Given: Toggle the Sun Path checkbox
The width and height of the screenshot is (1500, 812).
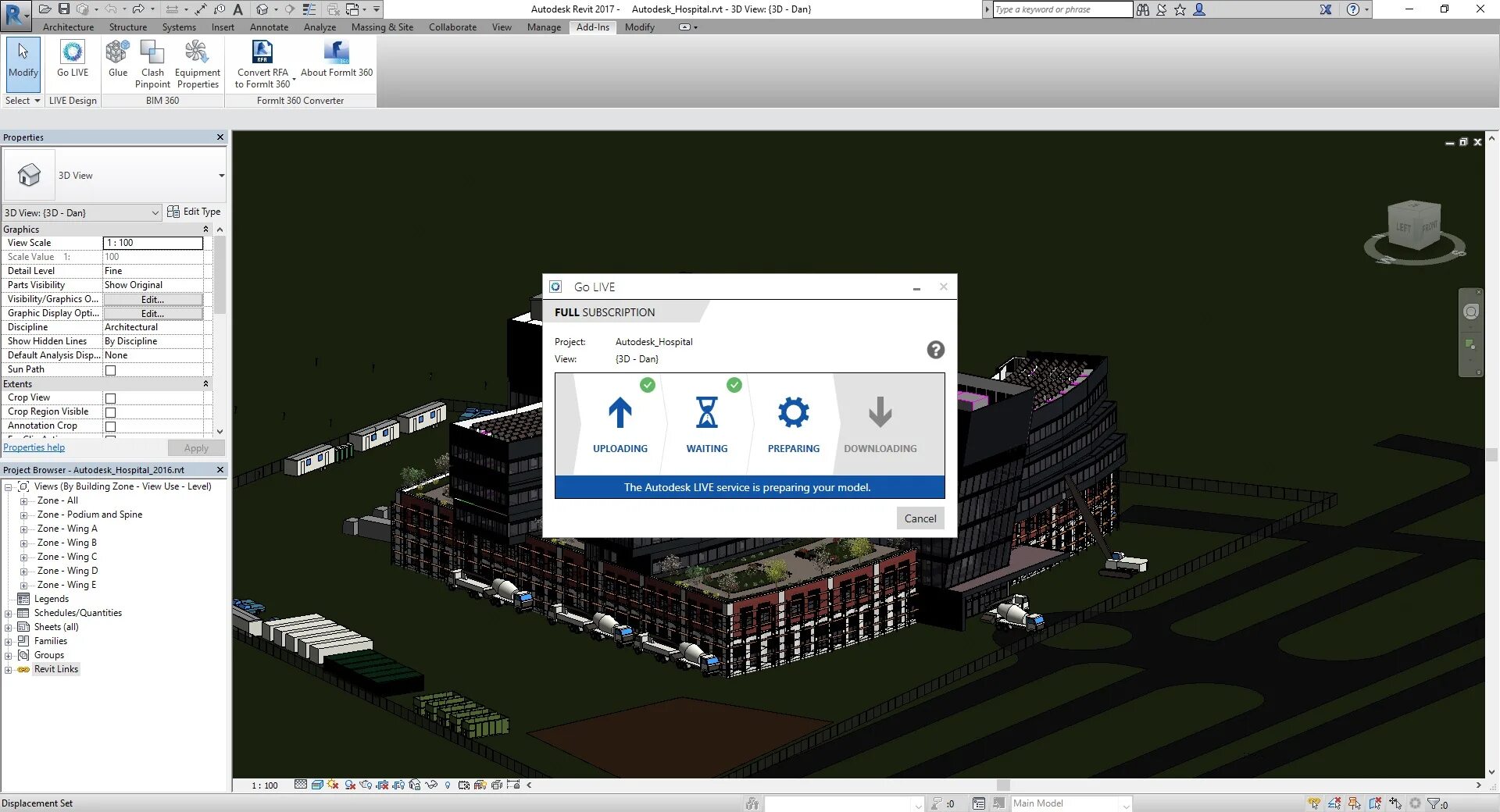Looking at the screenshot, I should click(110, 370).
